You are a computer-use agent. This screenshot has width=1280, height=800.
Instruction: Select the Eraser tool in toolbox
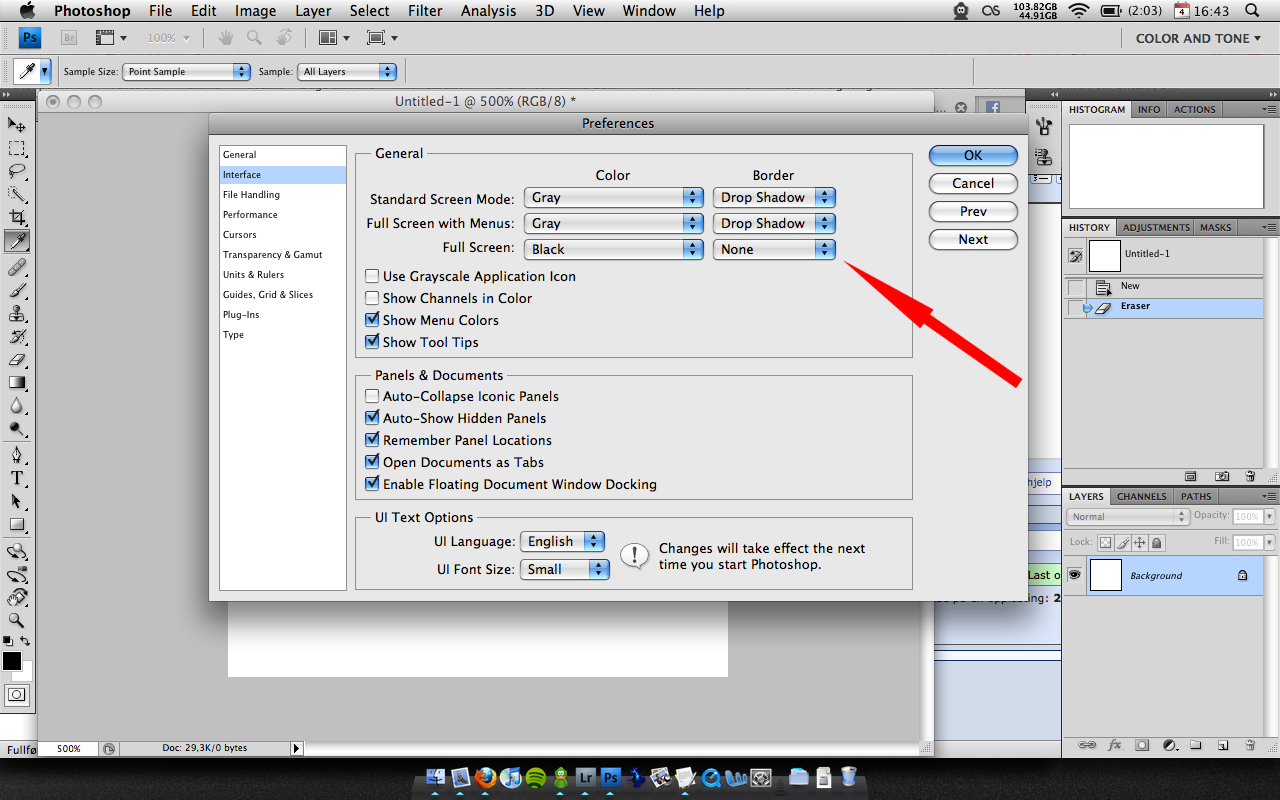(17, 360)
